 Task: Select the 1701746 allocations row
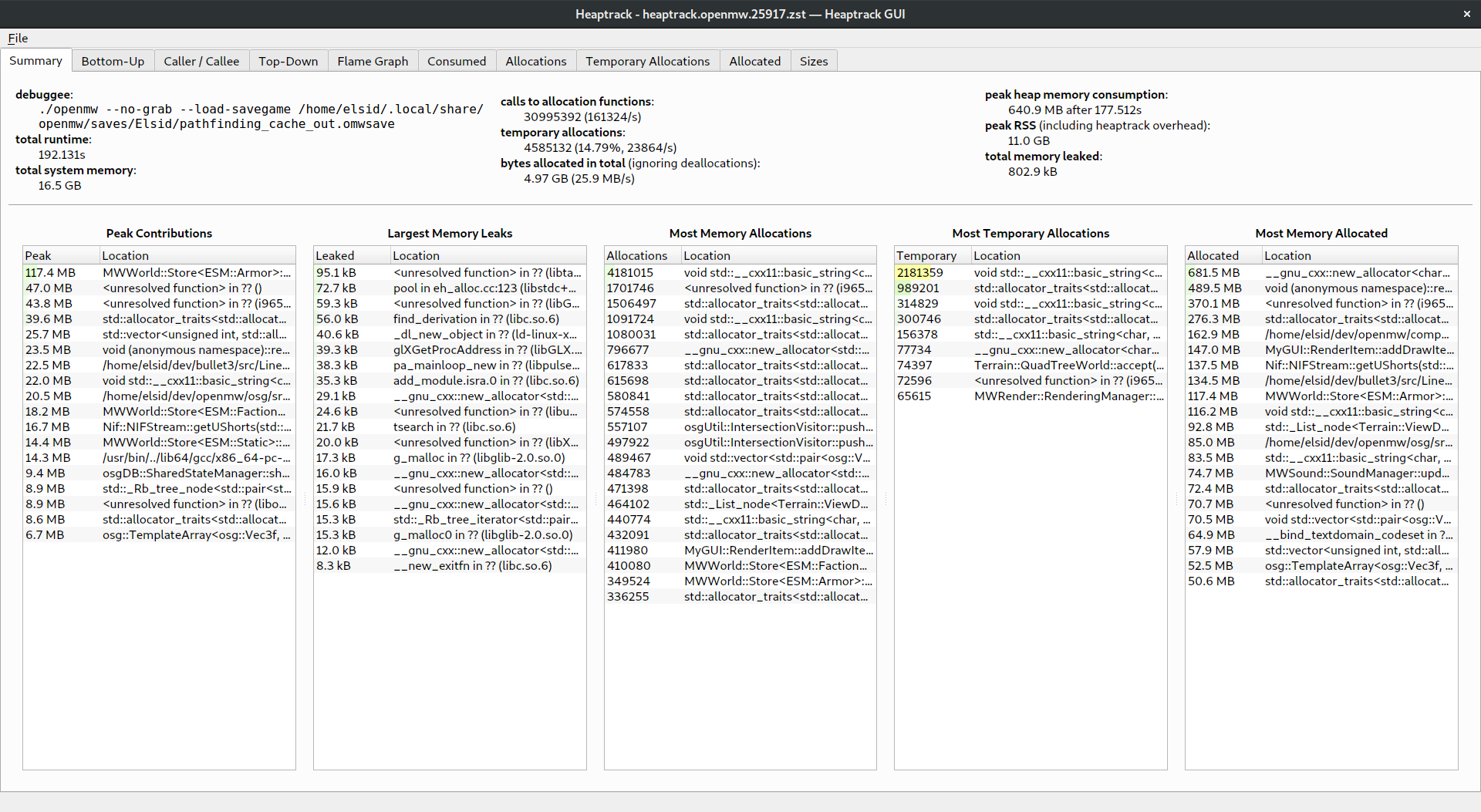(740, 288)
